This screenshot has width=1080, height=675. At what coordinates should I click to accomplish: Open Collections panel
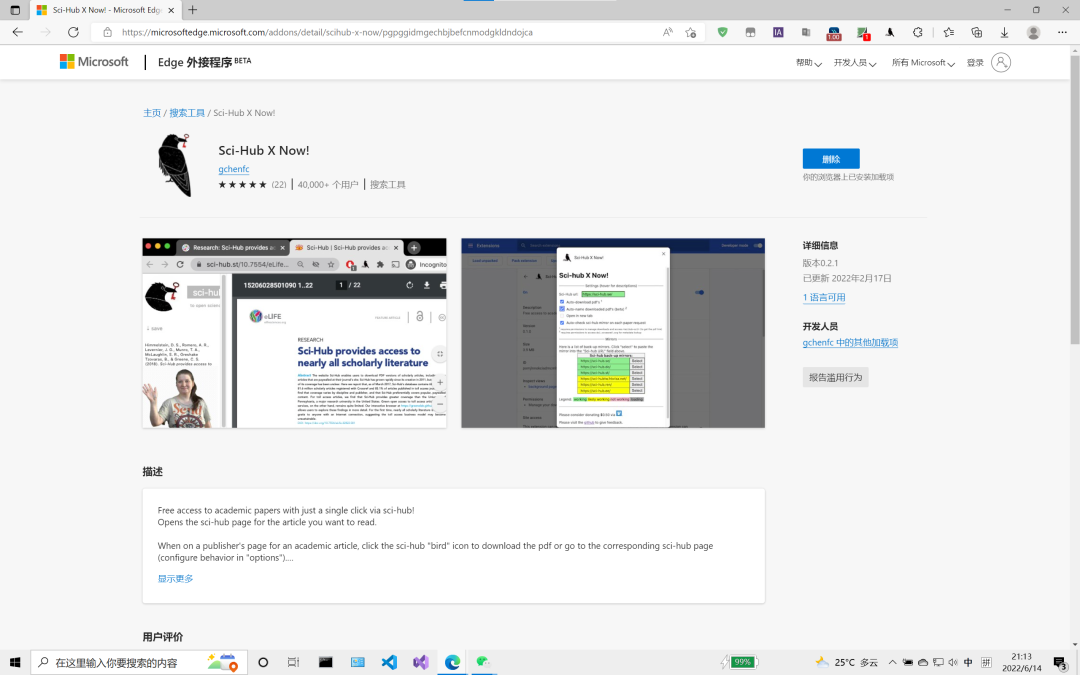pyautogui.click(x=977, y=32)
